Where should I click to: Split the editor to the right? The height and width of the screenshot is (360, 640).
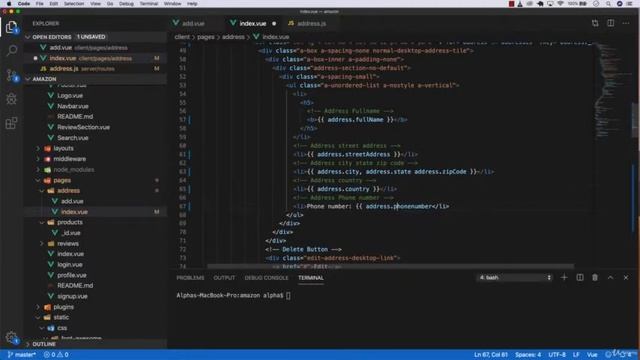click(610, 23)
